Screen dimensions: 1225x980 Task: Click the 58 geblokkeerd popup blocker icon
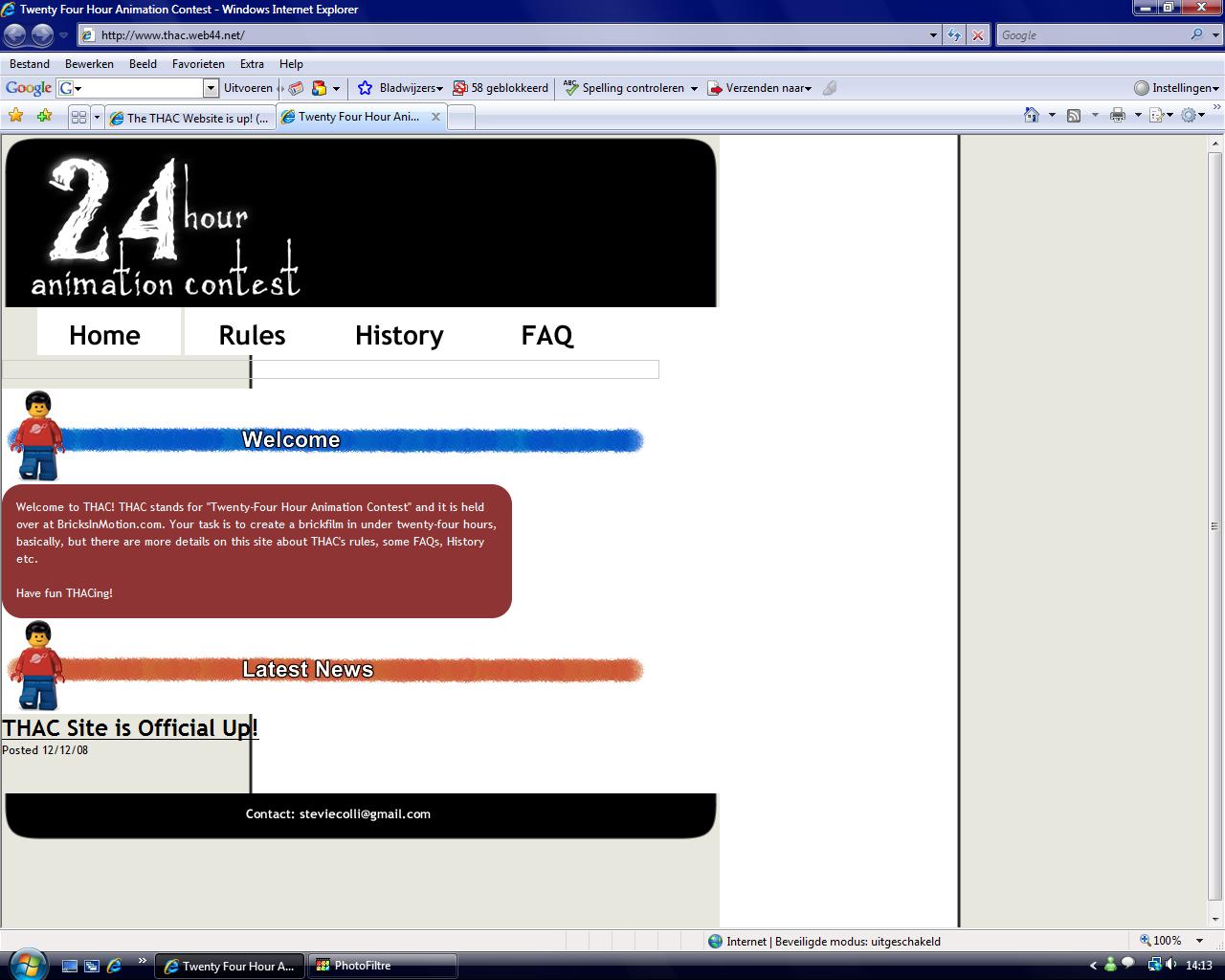501,88
